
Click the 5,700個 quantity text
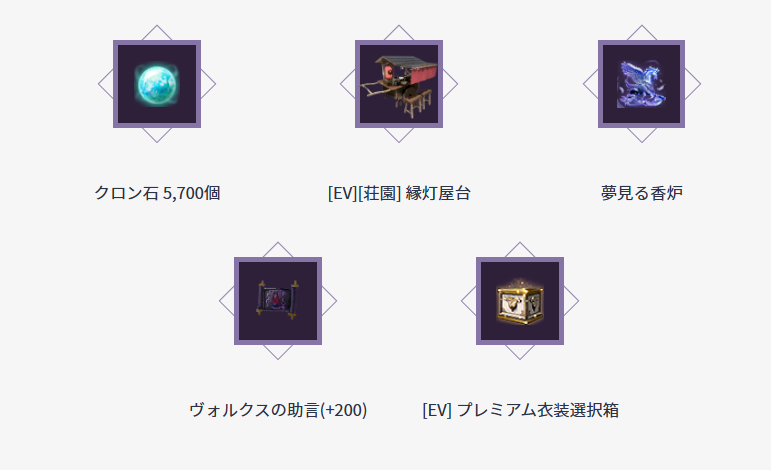click(x=191, y=193)
